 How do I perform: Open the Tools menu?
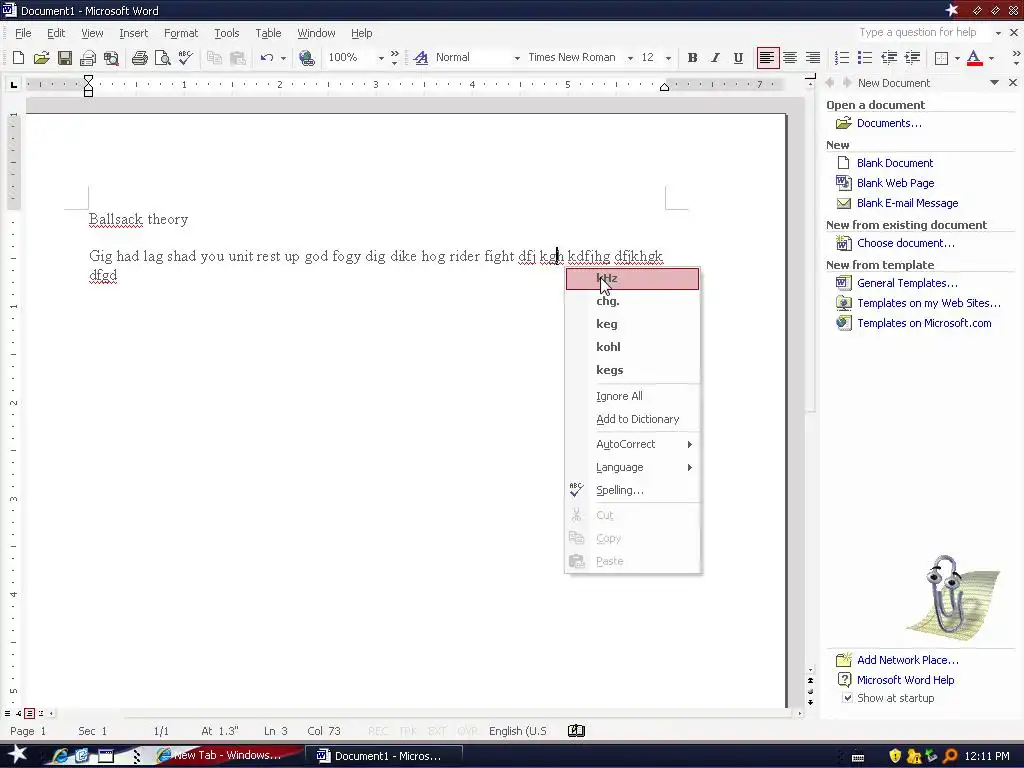point(227,33)
